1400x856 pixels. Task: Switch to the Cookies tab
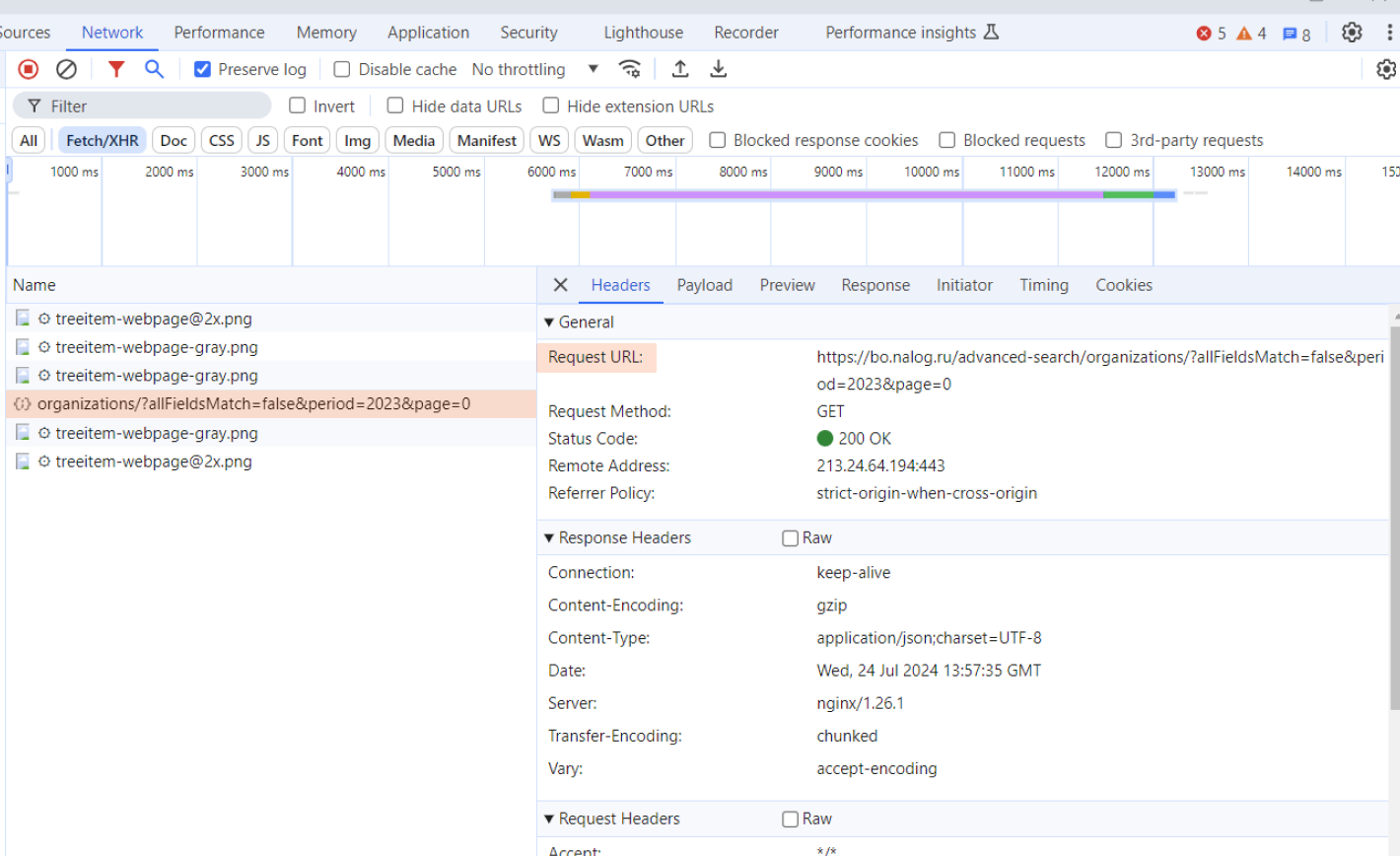pyautogui.click(x=1124, y=285)
